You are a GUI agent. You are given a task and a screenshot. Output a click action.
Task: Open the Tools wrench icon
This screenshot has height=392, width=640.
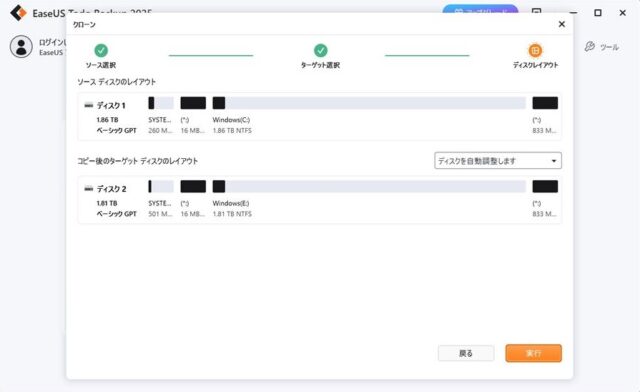[x=589, y=47]
